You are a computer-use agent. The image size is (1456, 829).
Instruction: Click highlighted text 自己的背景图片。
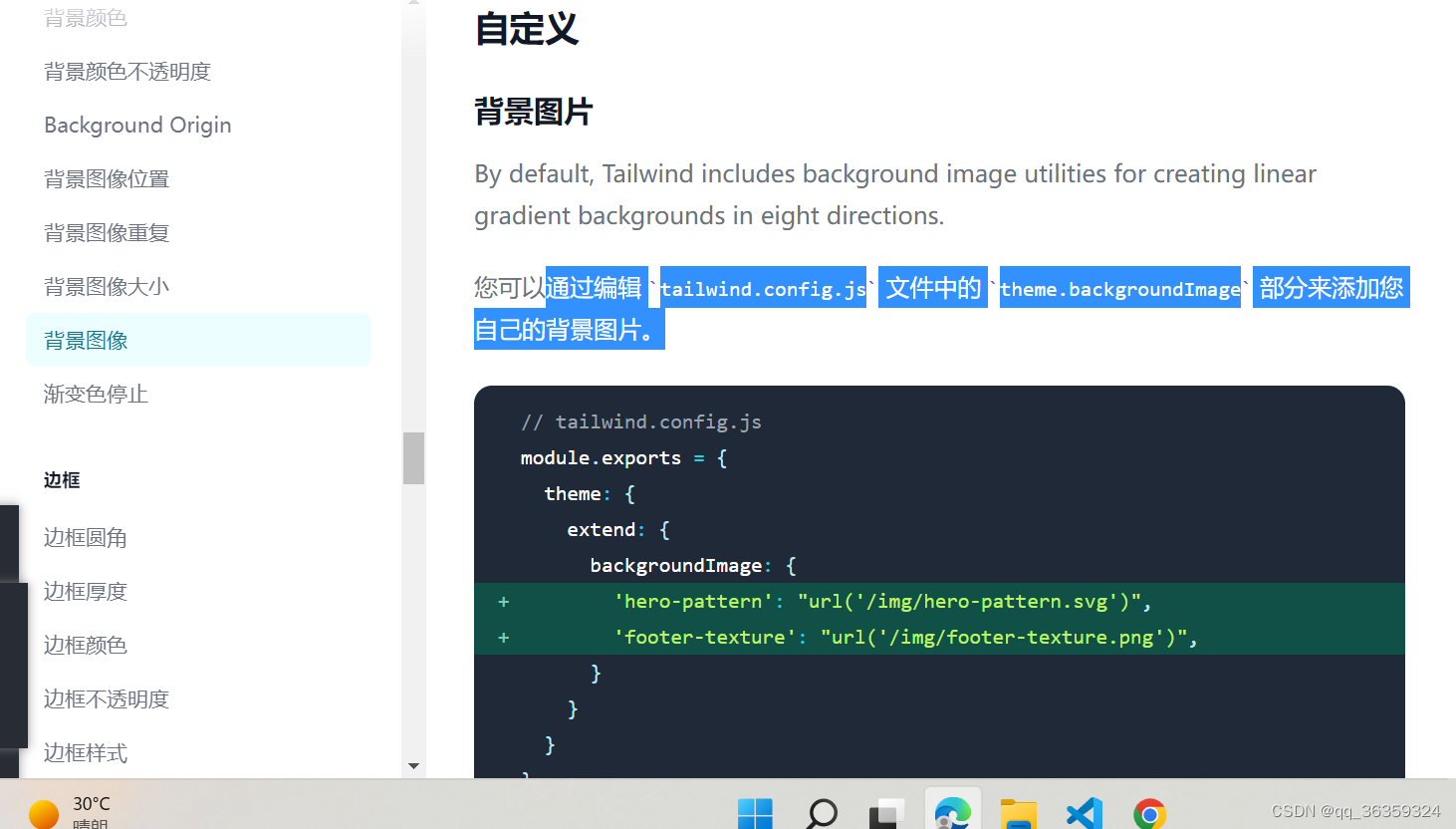pos(569,330)
